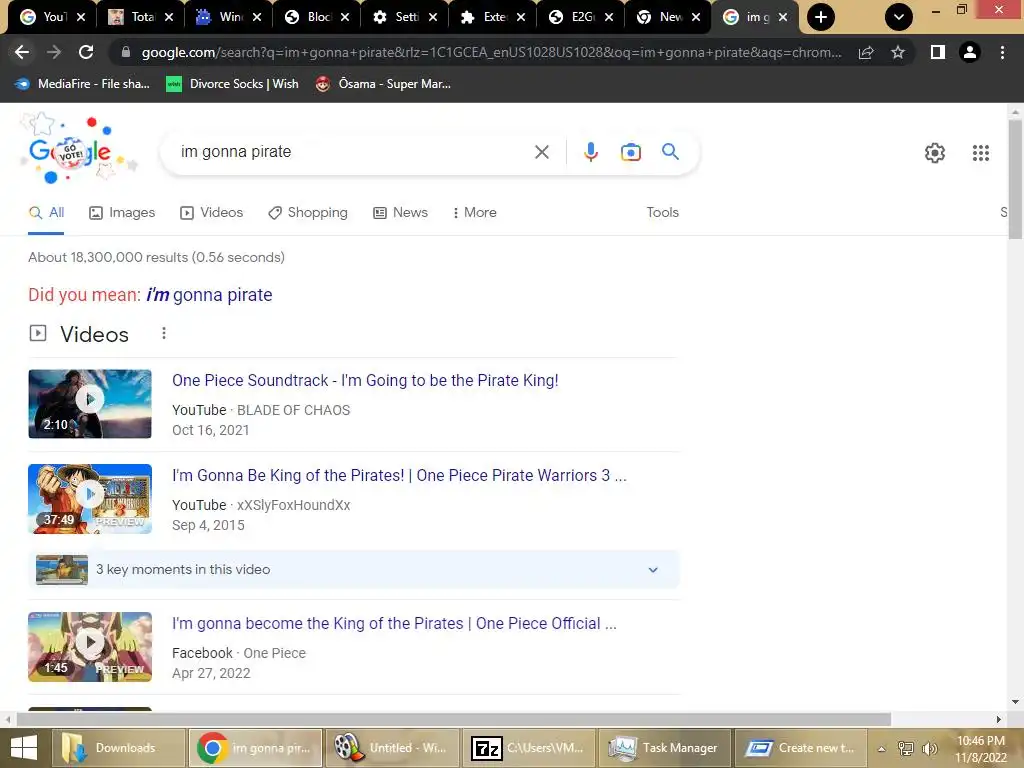The height and width of the screenshot is (768, 1024).
Task: Switch to the Videos results tab
Action: tap(212, 212)
